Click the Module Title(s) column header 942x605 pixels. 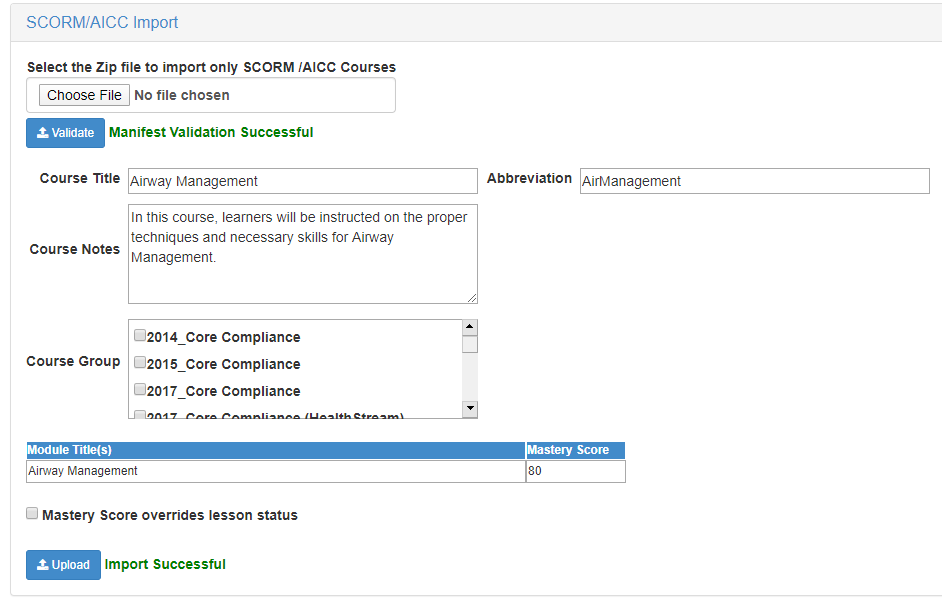click(70, 450)
